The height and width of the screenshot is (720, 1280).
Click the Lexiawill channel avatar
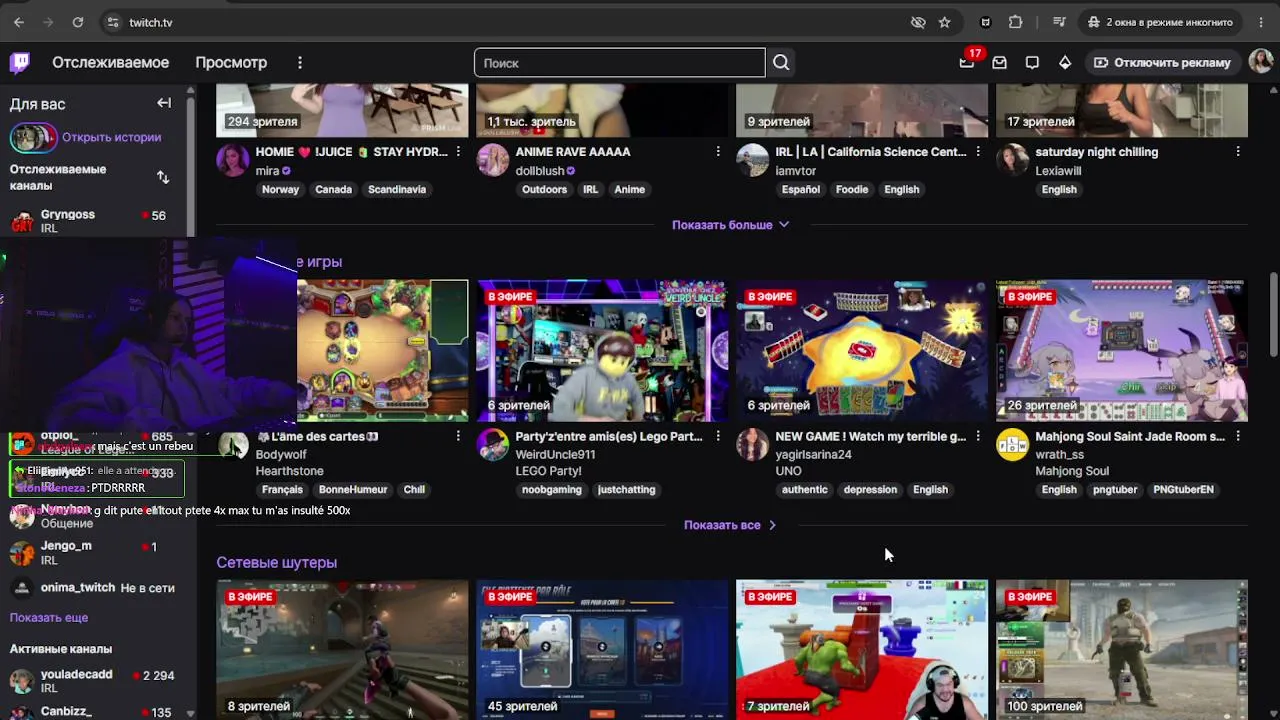tap(1013, 160)
